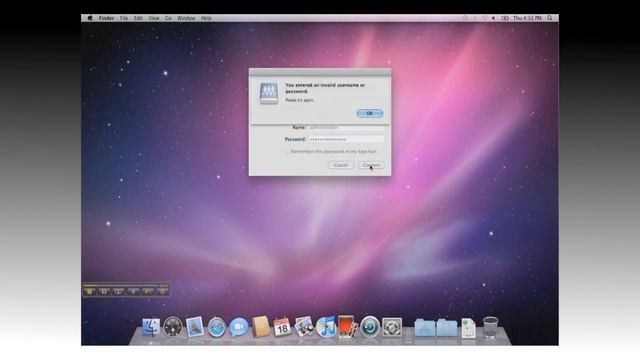Screen dimensions: 640x360
Task: Click OK in the invalid password alert
Action: pyautogui.click(x=370, y=113)
